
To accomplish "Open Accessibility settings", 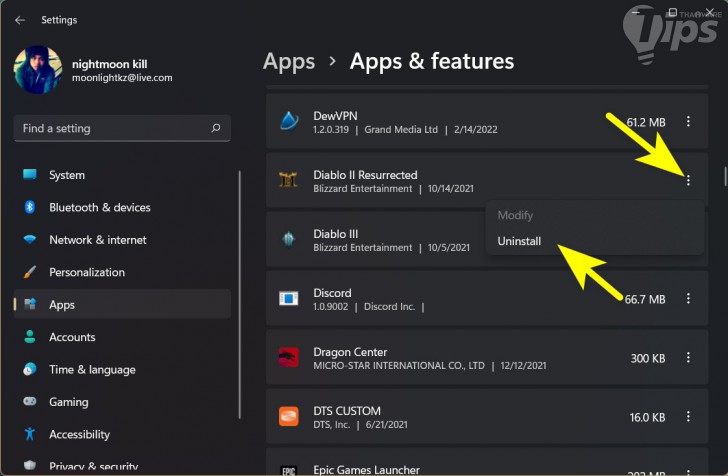I will 122,435.
